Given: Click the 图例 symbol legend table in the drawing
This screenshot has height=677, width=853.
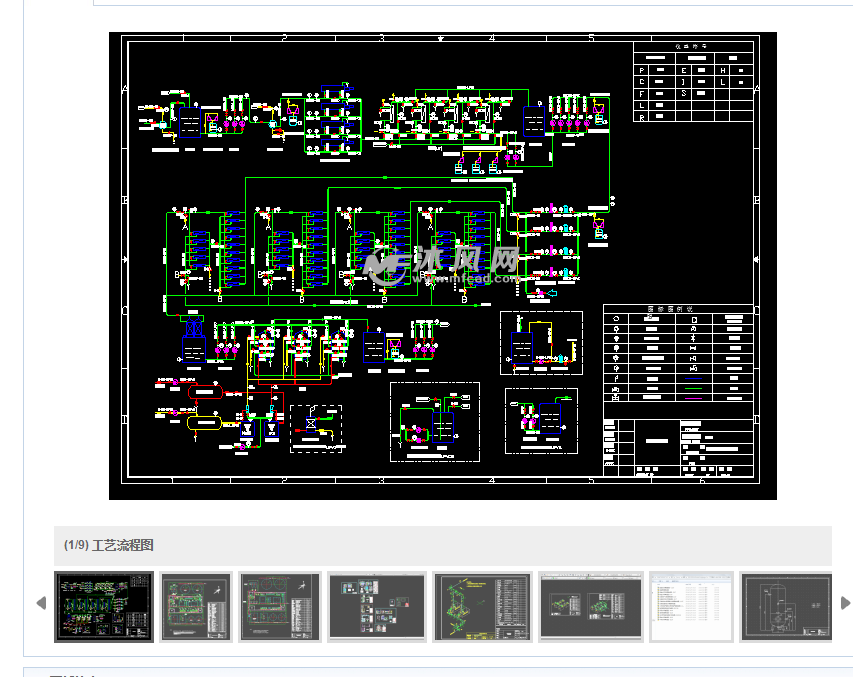Looking at the screenshot, I should 678,355.
